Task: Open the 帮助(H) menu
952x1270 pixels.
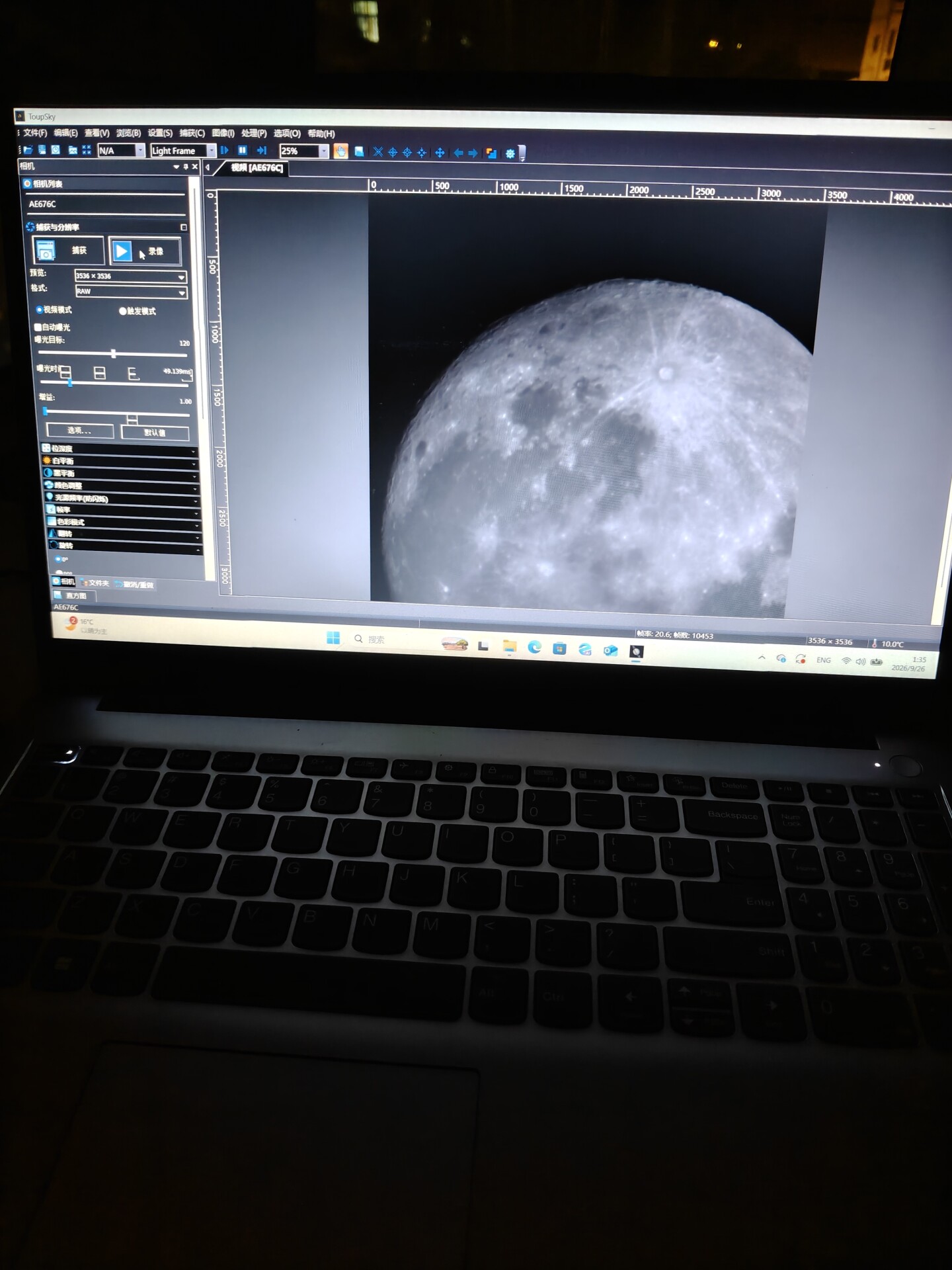Action: [321, 134]
